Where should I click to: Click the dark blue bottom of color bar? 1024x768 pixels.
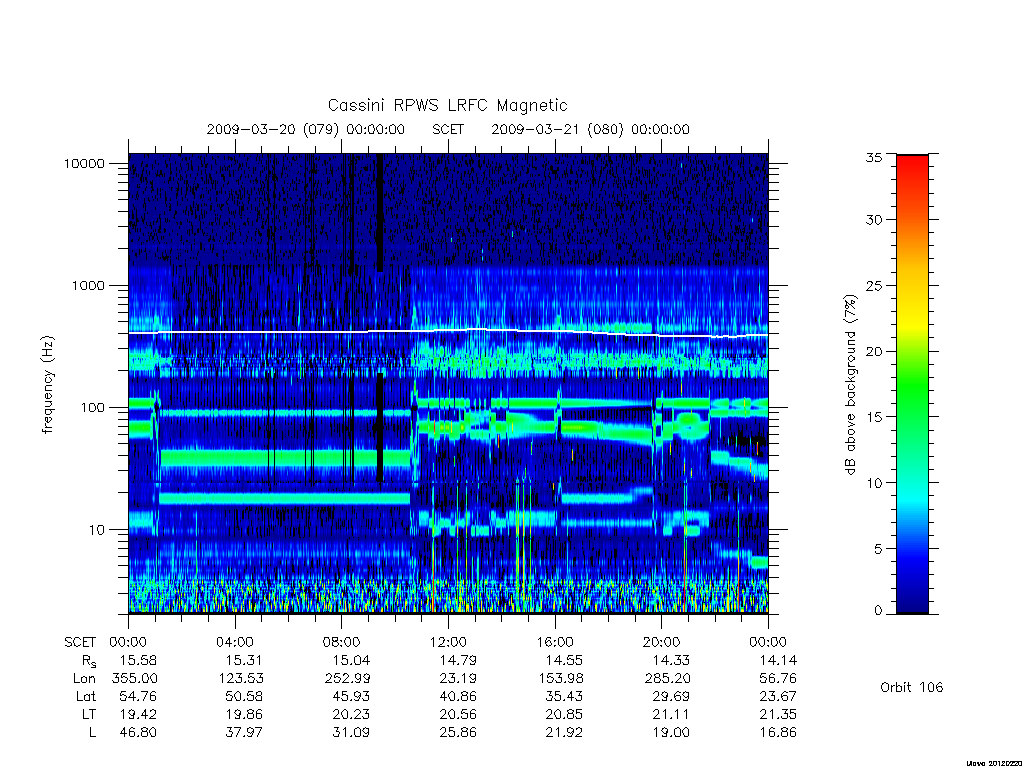tap(912, 606)
